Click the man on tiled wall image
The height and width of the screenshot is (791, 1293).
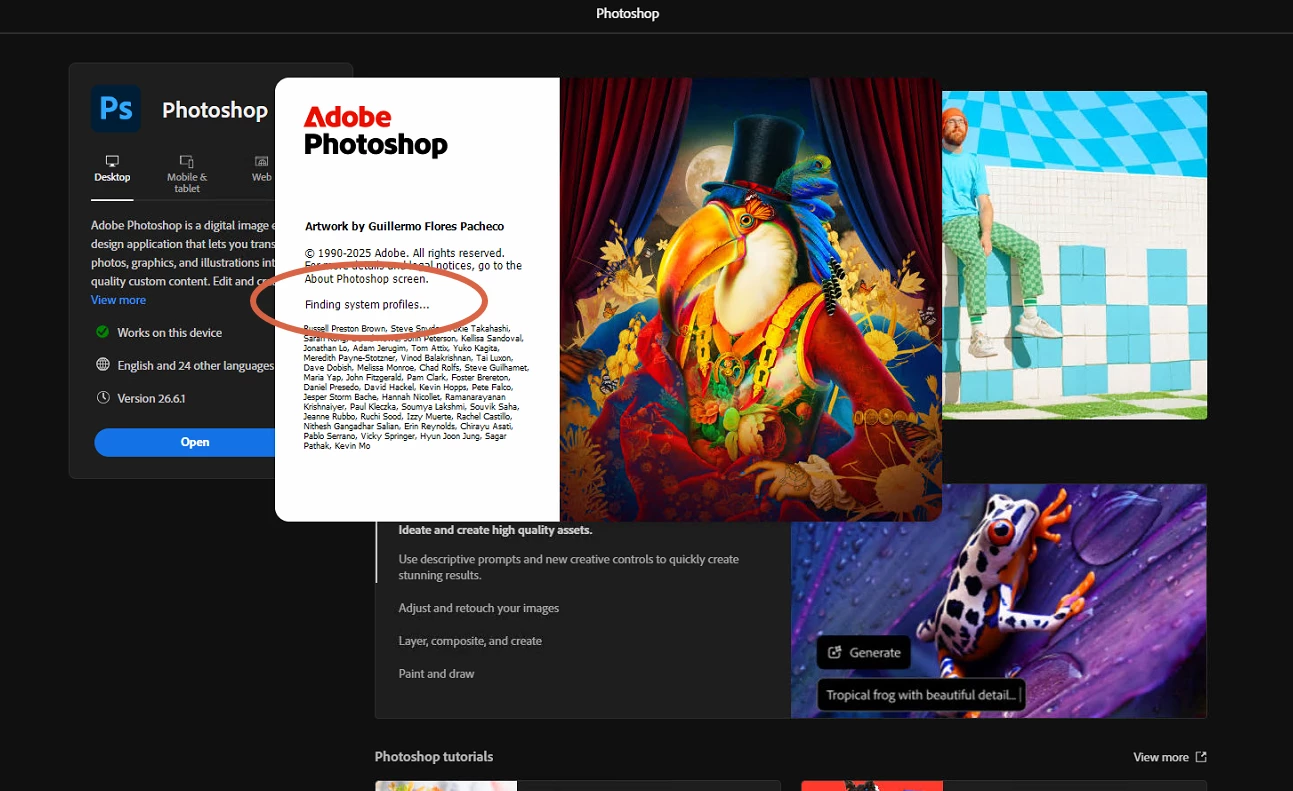[x=1074, y=255]
